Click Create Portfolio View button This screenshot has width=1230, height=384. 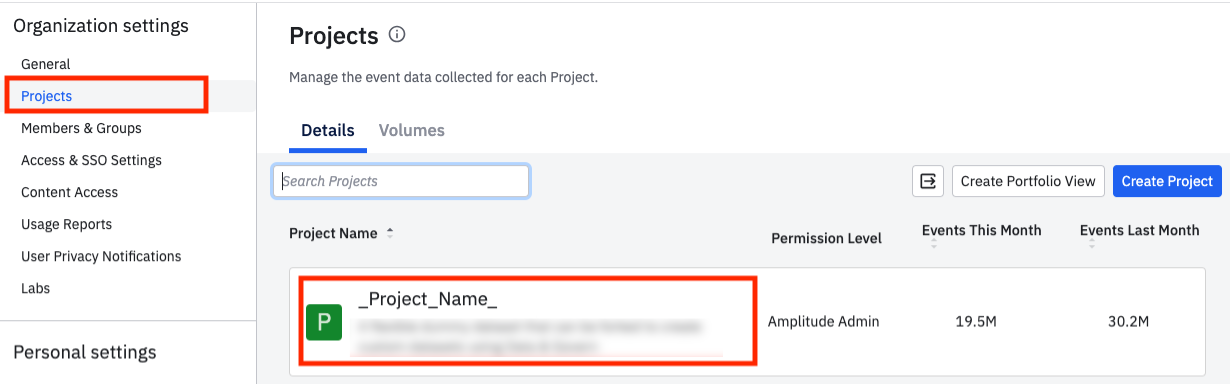[x=1028, y=181]
